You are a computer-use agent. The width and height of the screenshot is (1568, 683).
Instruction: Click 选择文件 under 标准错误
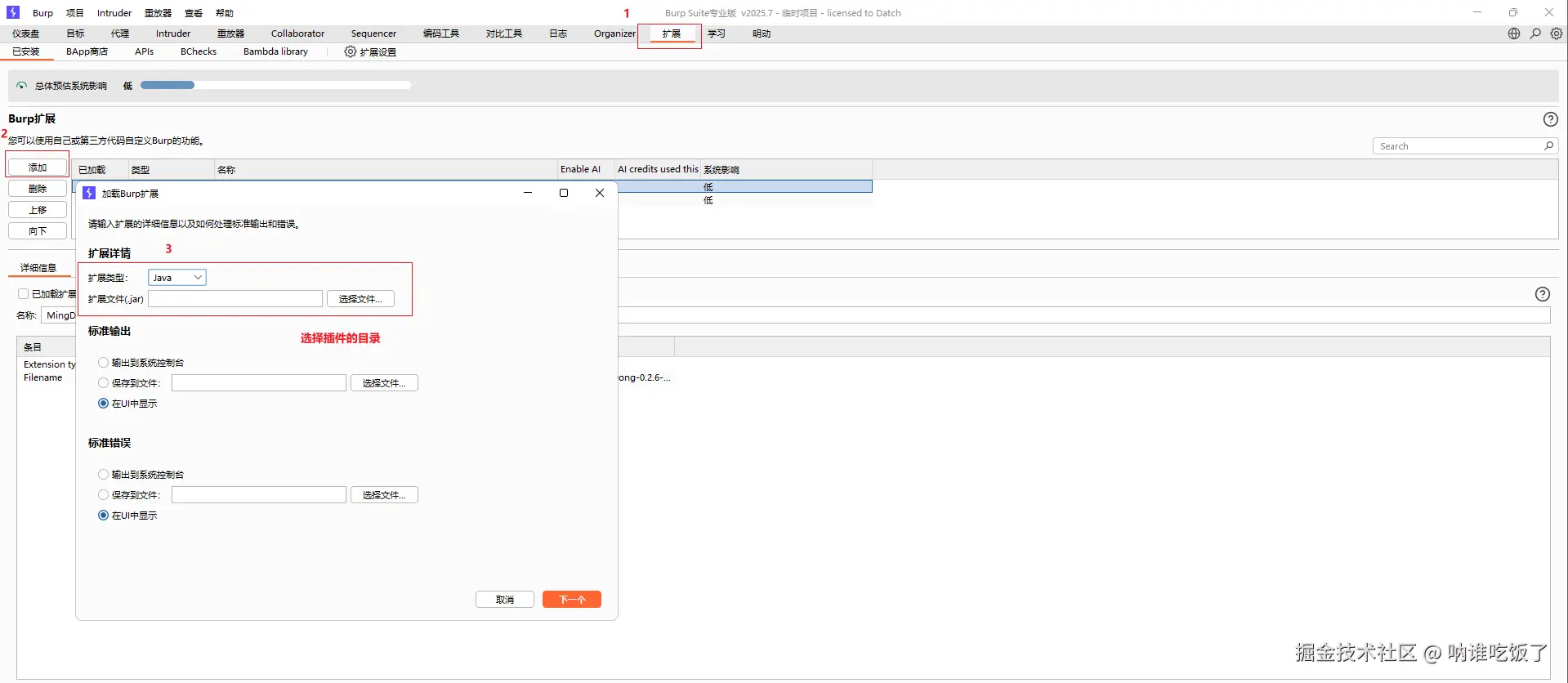[x=384, y=495]
